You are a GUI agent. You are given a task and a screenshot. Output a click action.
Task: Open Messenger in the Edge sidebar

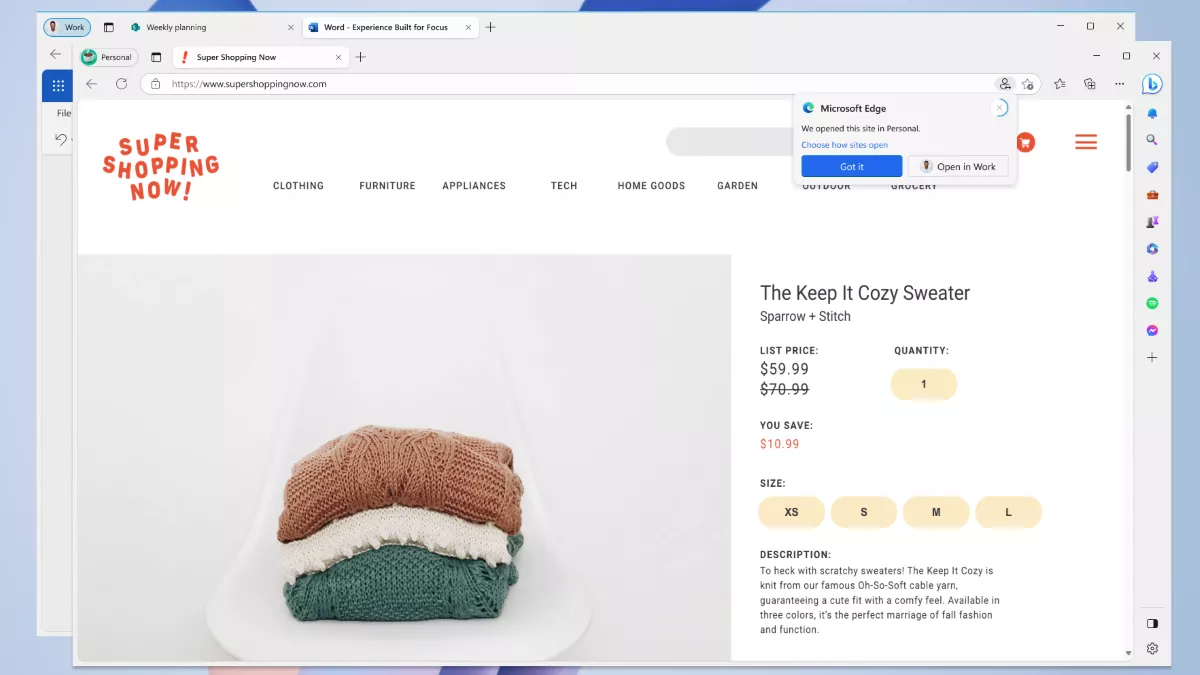pos(1152,330)
